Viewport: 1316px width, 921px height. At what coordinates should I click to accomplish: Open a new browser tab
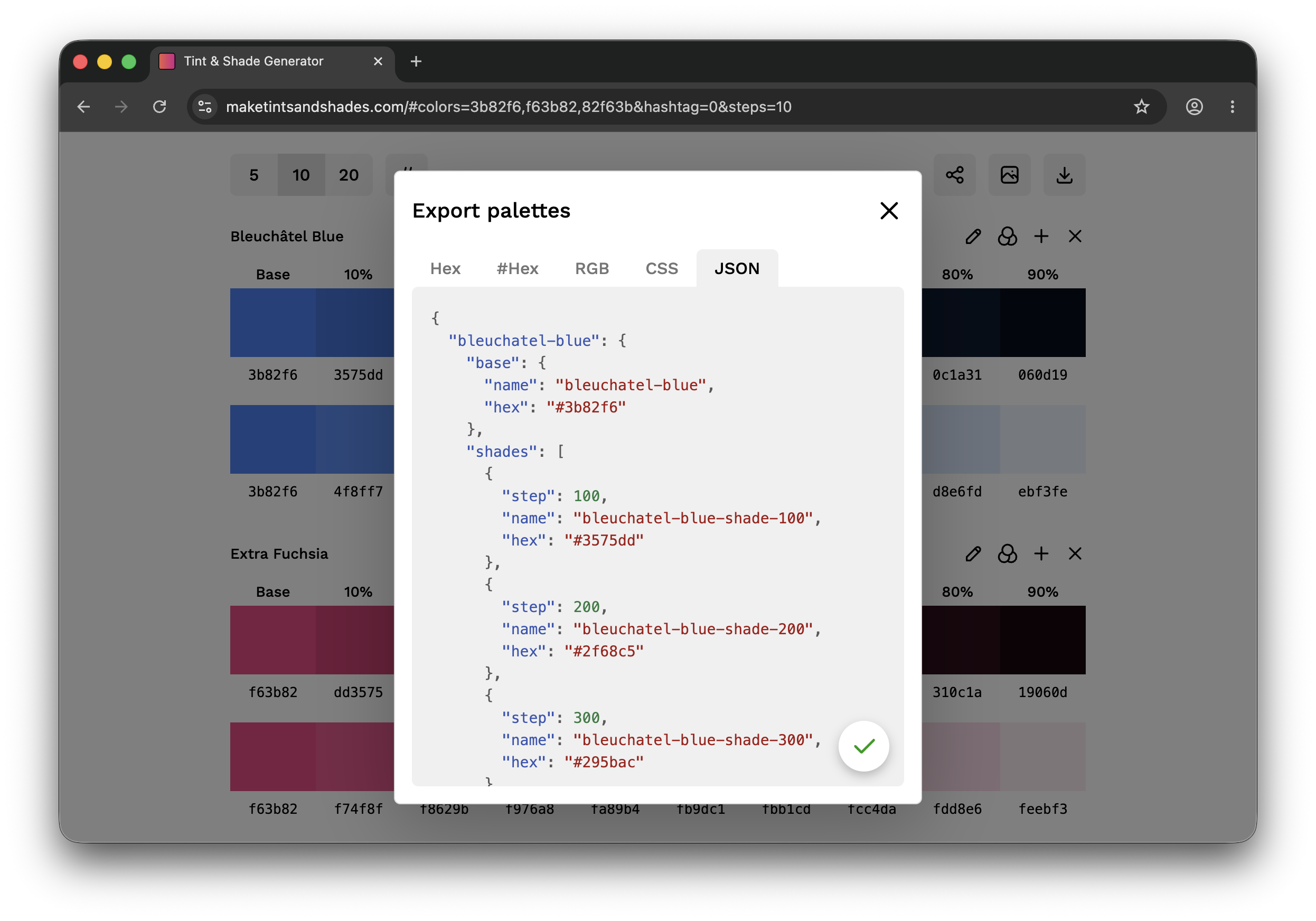(x=416, y=61)
